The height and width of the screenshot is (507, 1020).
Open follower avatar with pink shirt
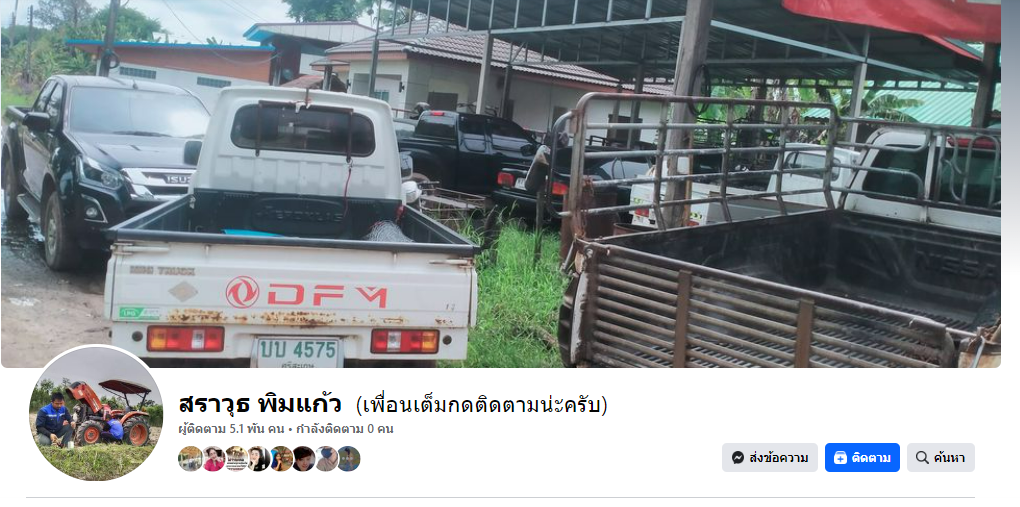tap(213, 459)
